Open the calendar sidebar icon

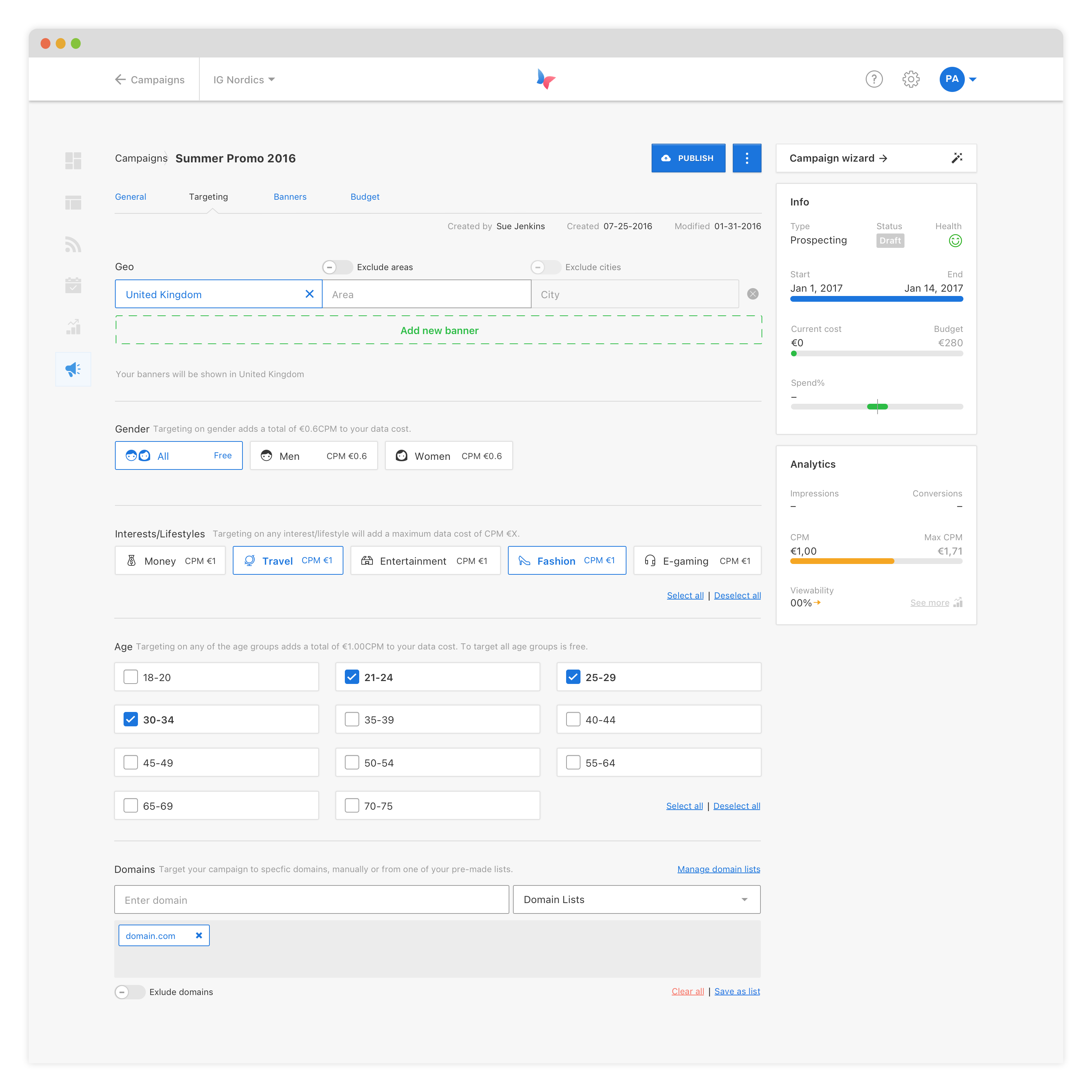73,286
